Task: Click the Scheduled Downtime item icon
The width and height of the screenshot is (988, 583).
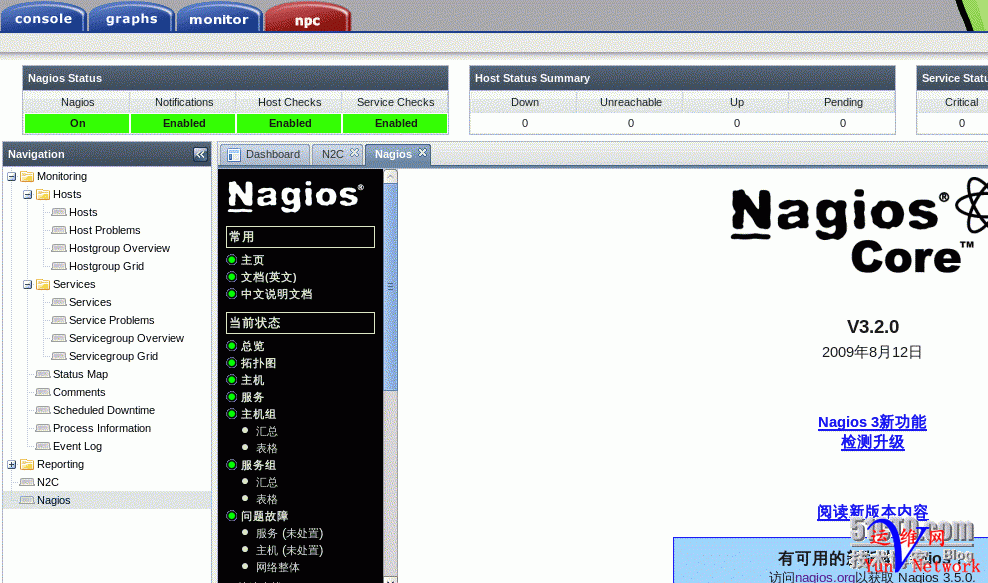Action: [x=43, y=410]
